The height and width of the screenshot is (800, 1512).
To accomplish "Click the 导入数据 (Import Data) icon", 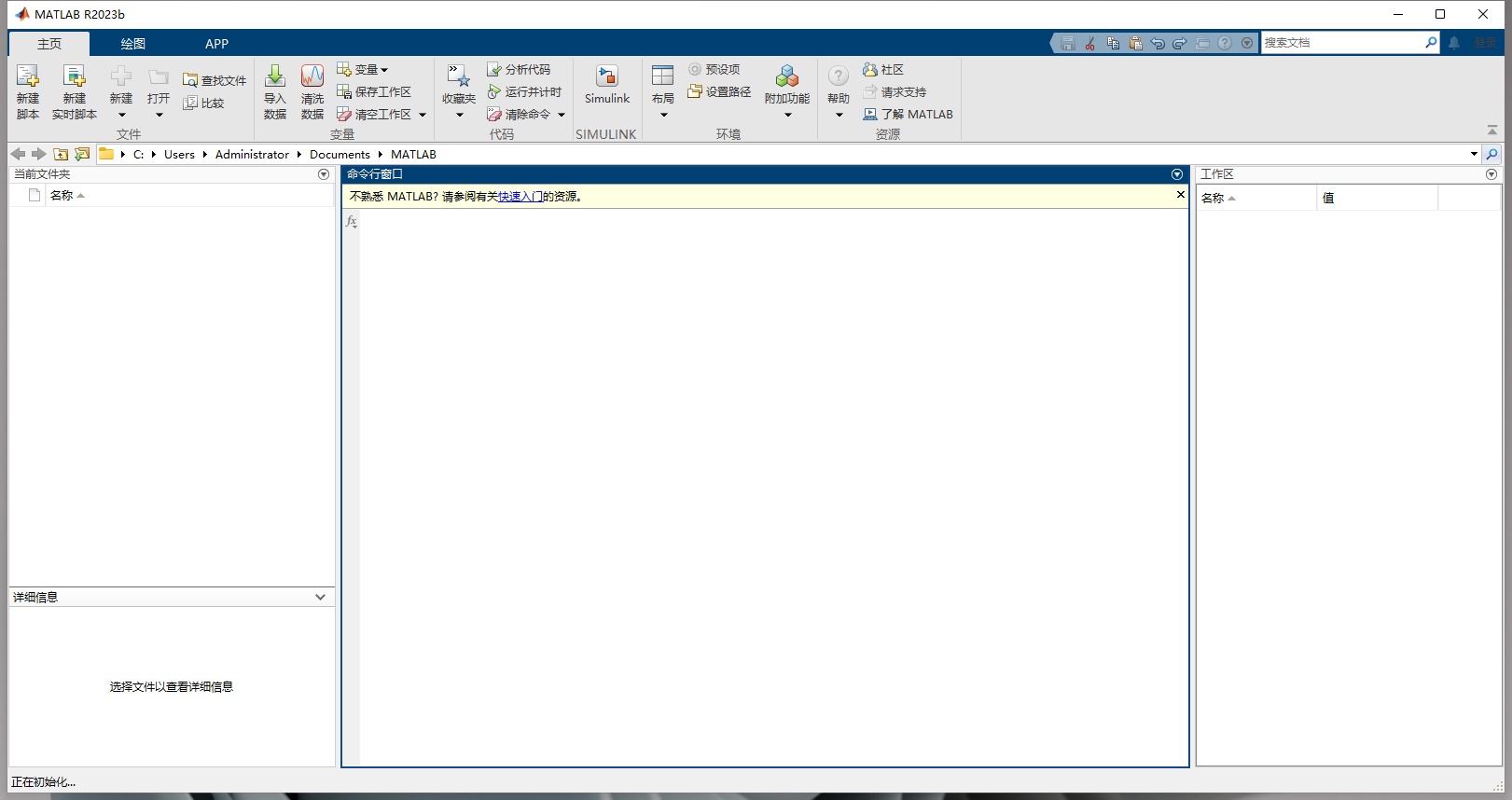I will pos(275,91).
